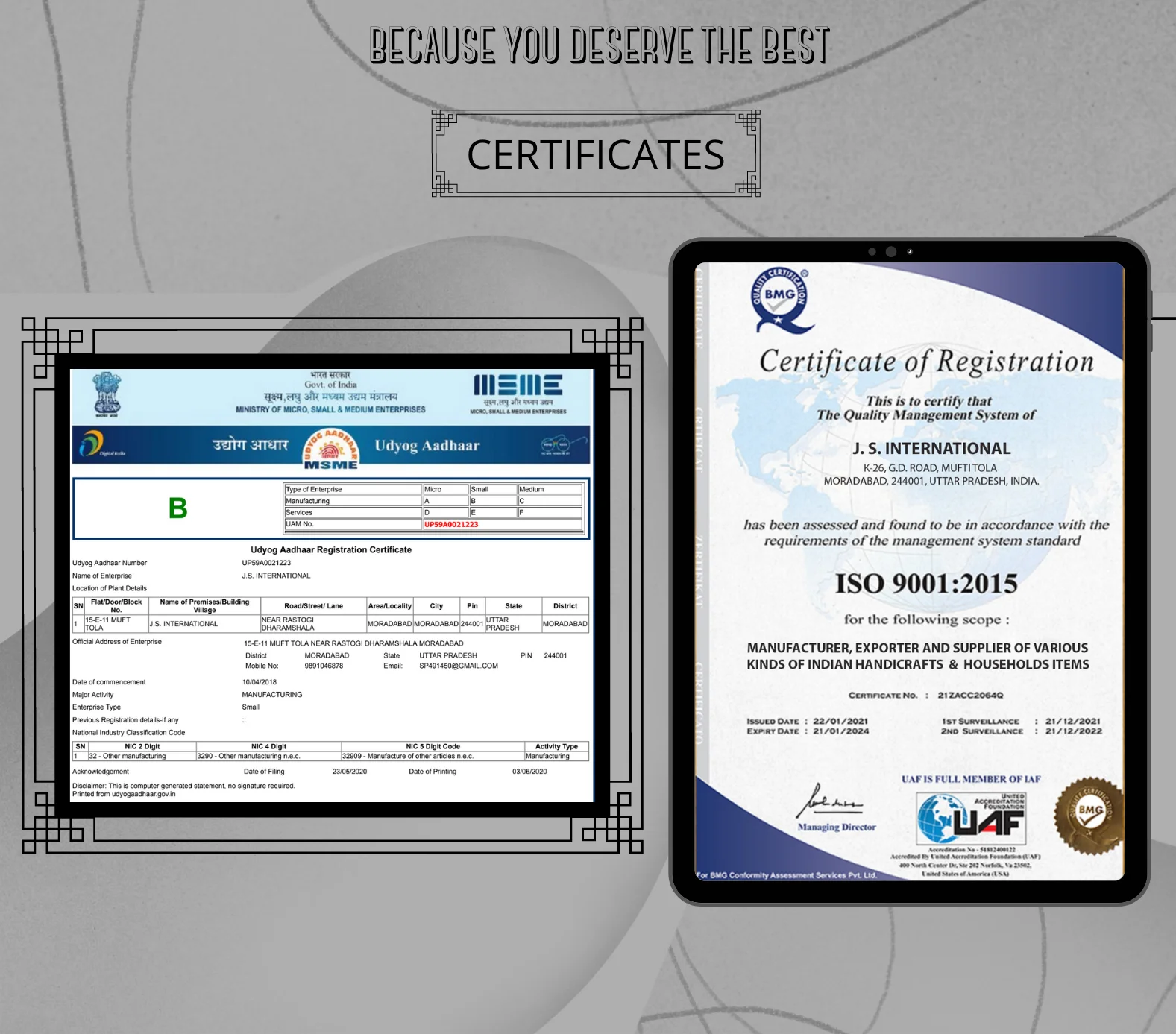Click the tablet front camera lens
This screenshot has height=1034, width=1176.
point(890,252)
